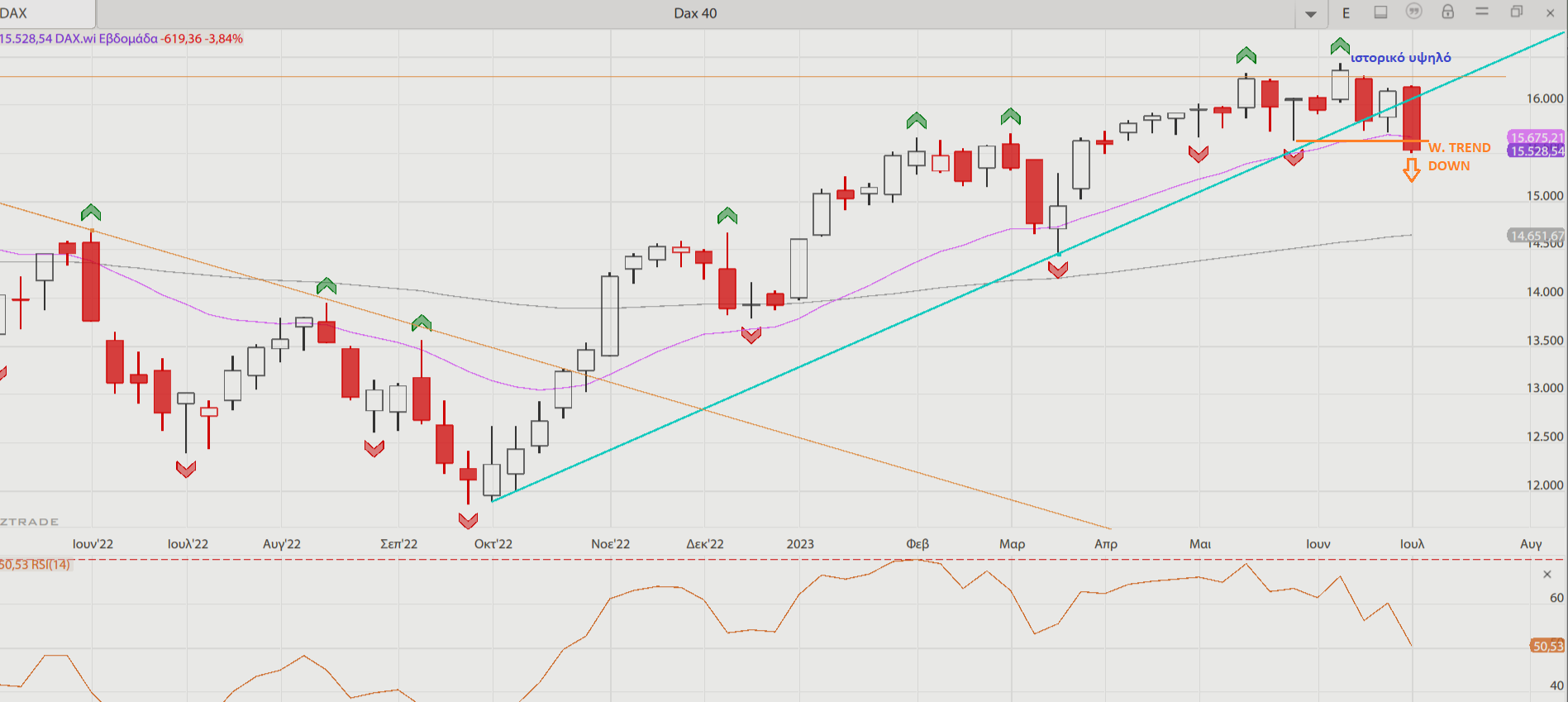Click the ZTRADE logo on chart
The width and height of the screenshot is (1568, 702).
coord(30,522)
